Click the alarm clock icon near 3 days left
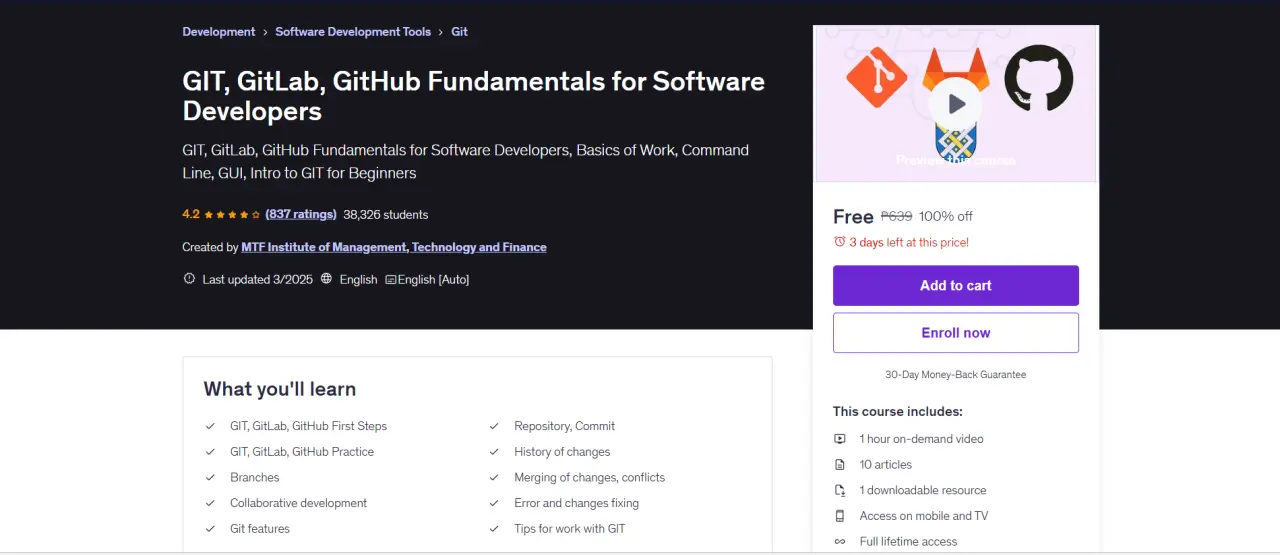 [x=839, y=242]
